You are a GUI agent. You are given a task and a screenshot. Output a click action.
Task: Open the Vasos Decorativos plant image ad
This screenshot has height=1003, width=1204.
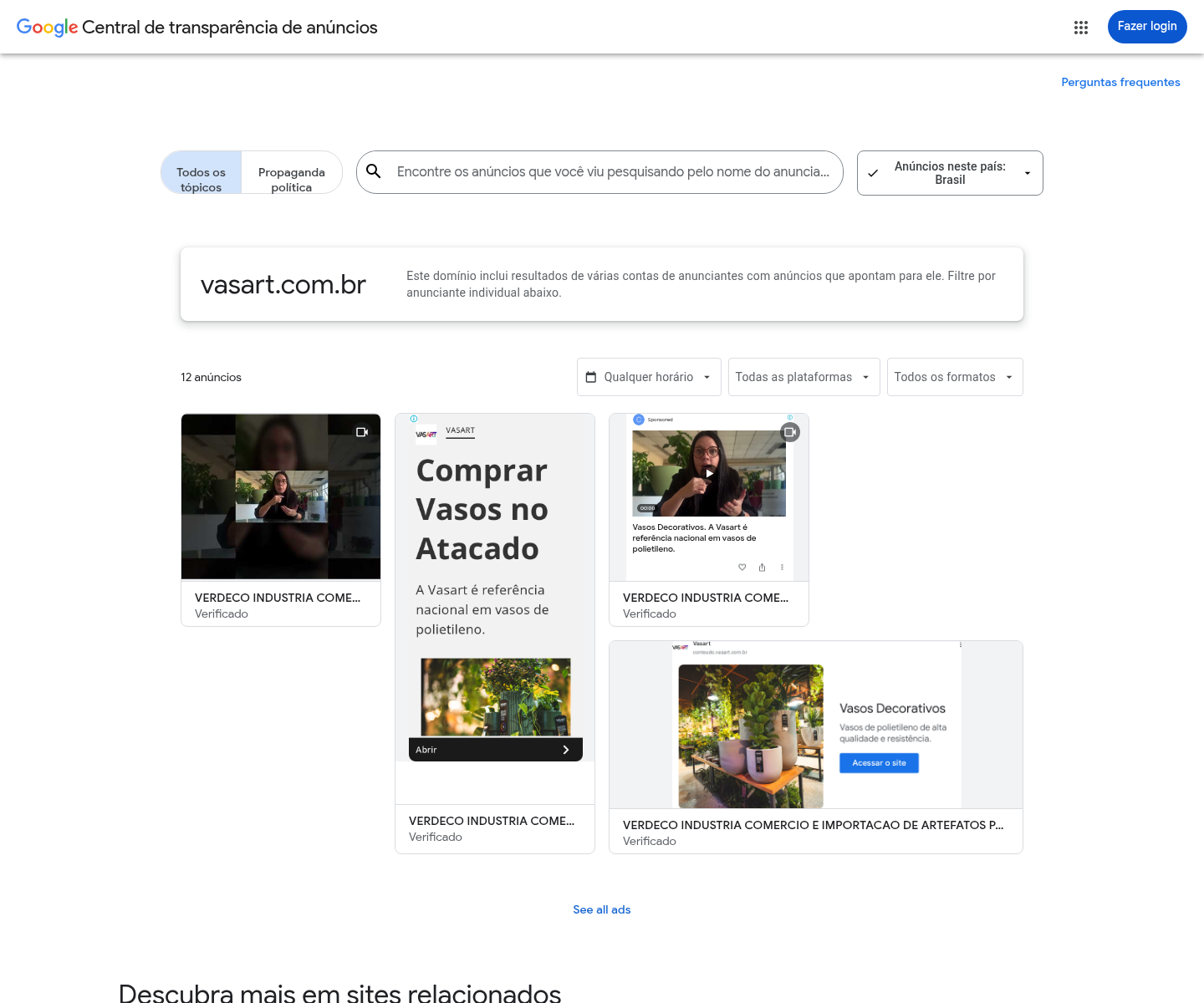pyautogui.click(x=751, y=736)
